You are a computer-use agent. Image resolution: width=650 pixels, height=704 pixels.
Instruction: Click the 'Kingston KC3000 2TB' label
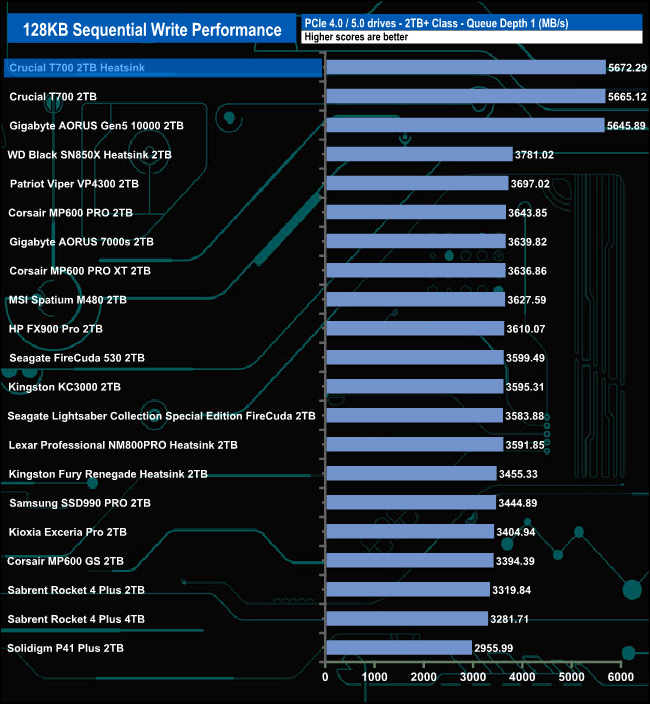(x=65, y=387)
